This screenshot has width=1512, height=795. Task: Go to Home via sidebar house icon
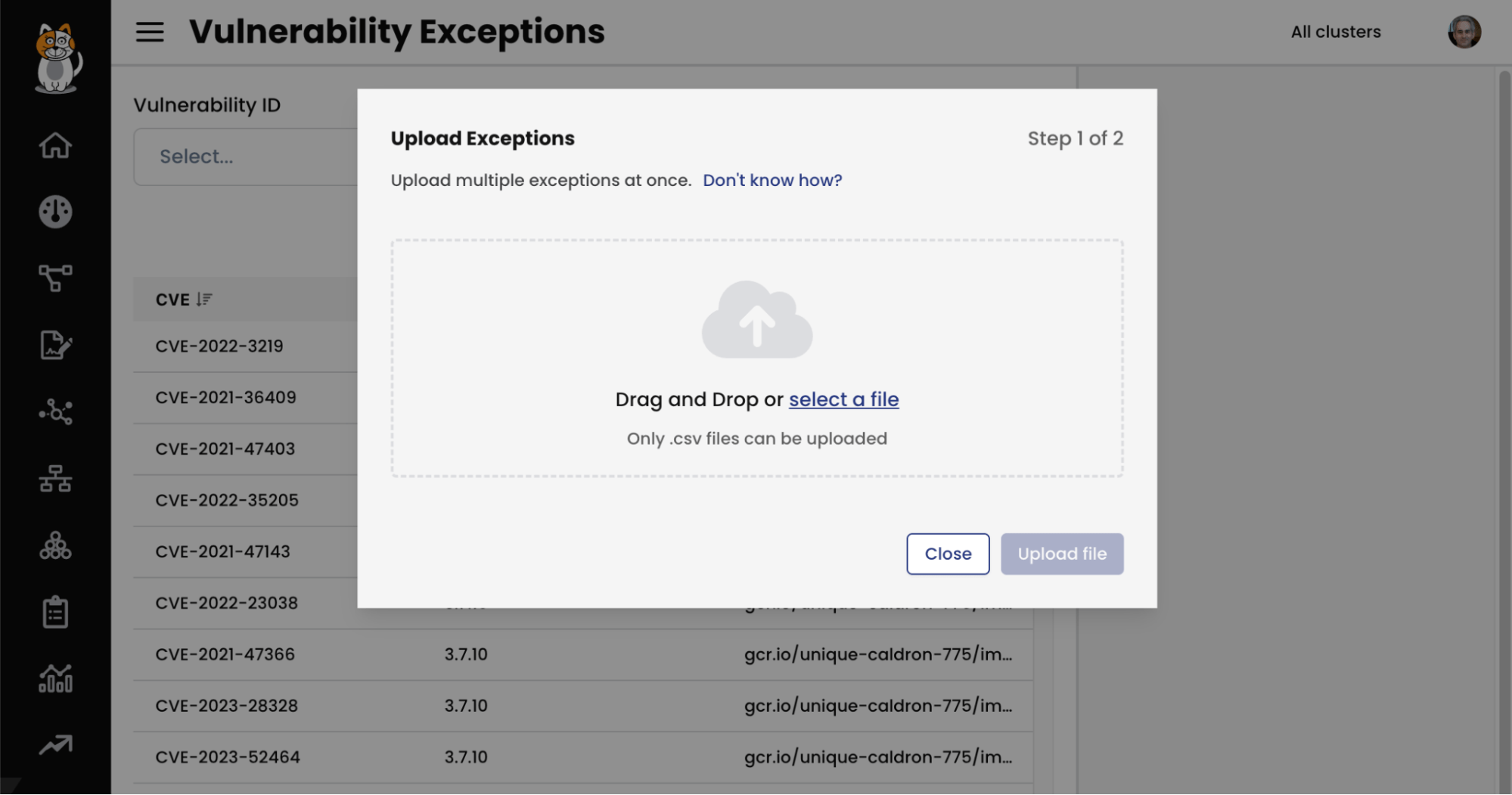click(55, 145)
